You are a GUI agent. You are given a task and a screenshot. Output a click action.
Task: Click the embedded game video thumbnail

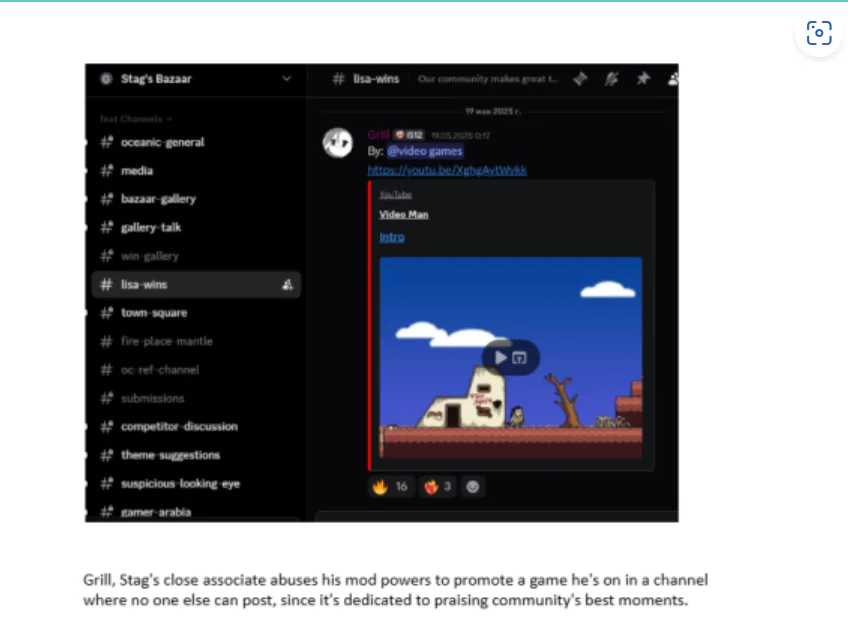pyautogui.click(x=511, y=358)
